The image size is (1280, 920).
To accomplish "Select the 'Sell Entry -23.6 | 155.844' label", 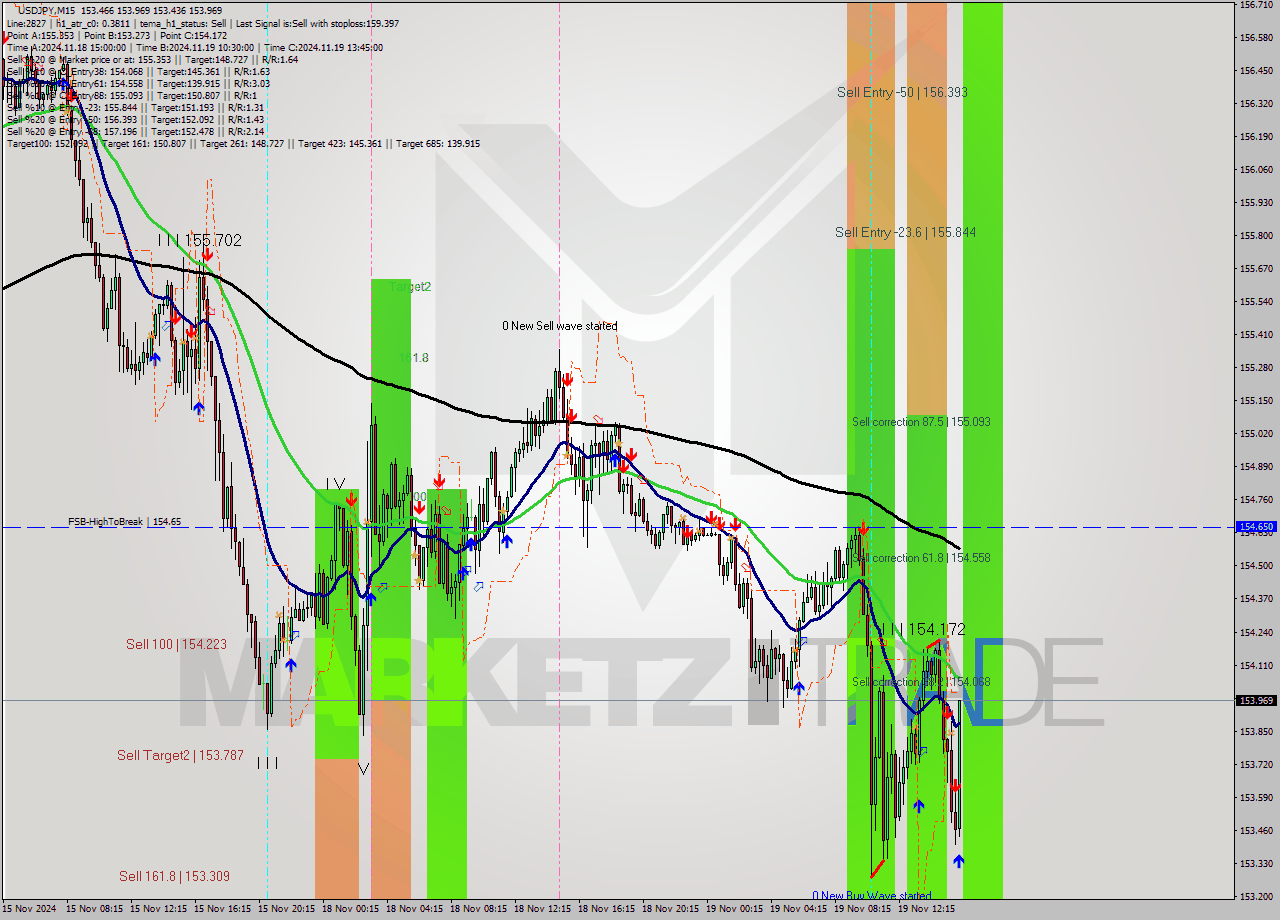I will (x=906, y=232).
